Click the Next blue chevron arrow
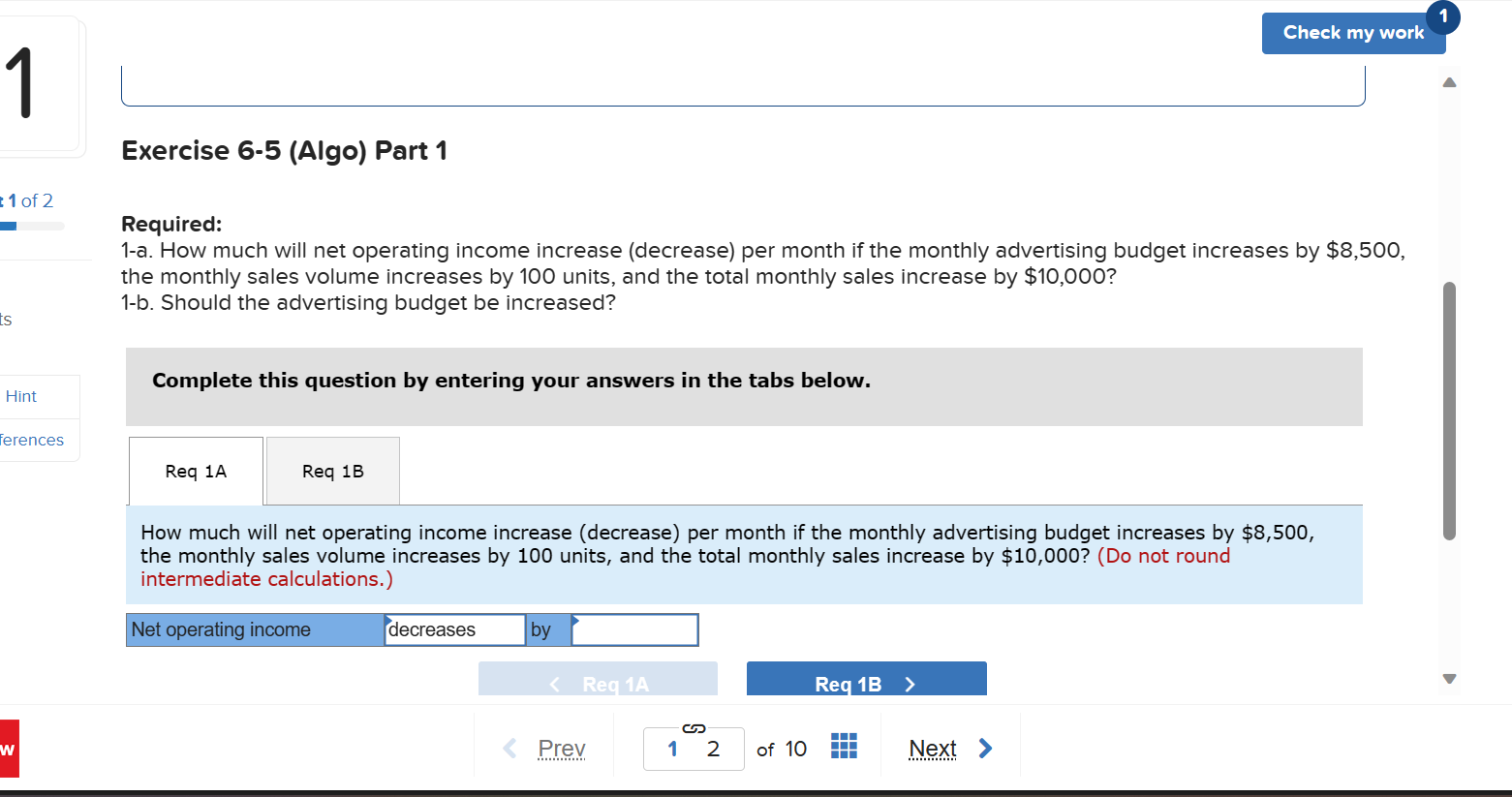Screen dimensions: 1512x797 click(x=984, y=748)
